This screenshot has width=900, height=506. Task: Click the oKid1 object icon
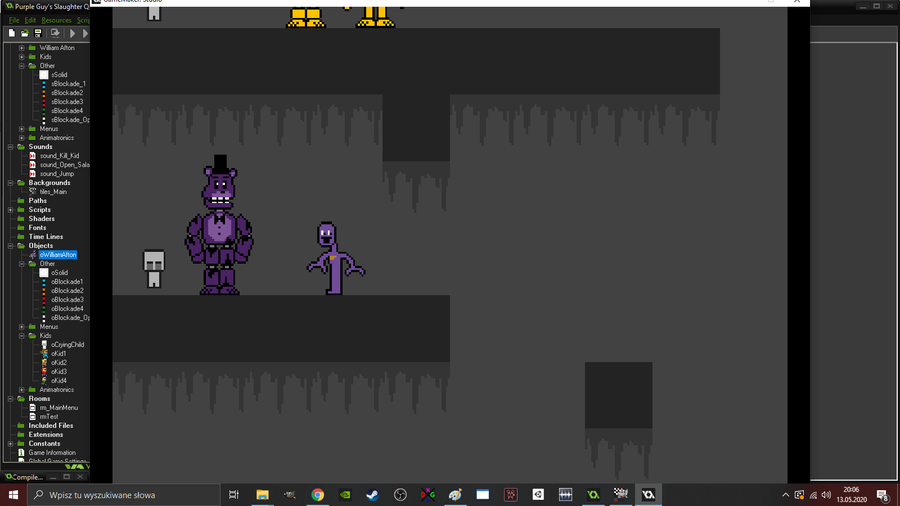(x=44, y=354)
